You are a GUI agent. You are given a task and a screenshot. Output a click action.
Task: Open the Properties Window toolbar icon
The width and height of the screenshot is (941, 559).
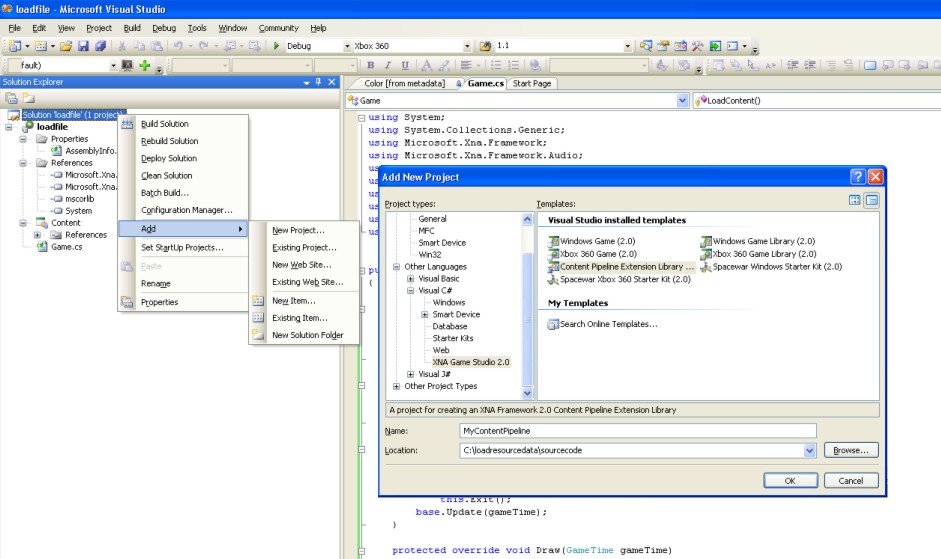tap(663, 46)
